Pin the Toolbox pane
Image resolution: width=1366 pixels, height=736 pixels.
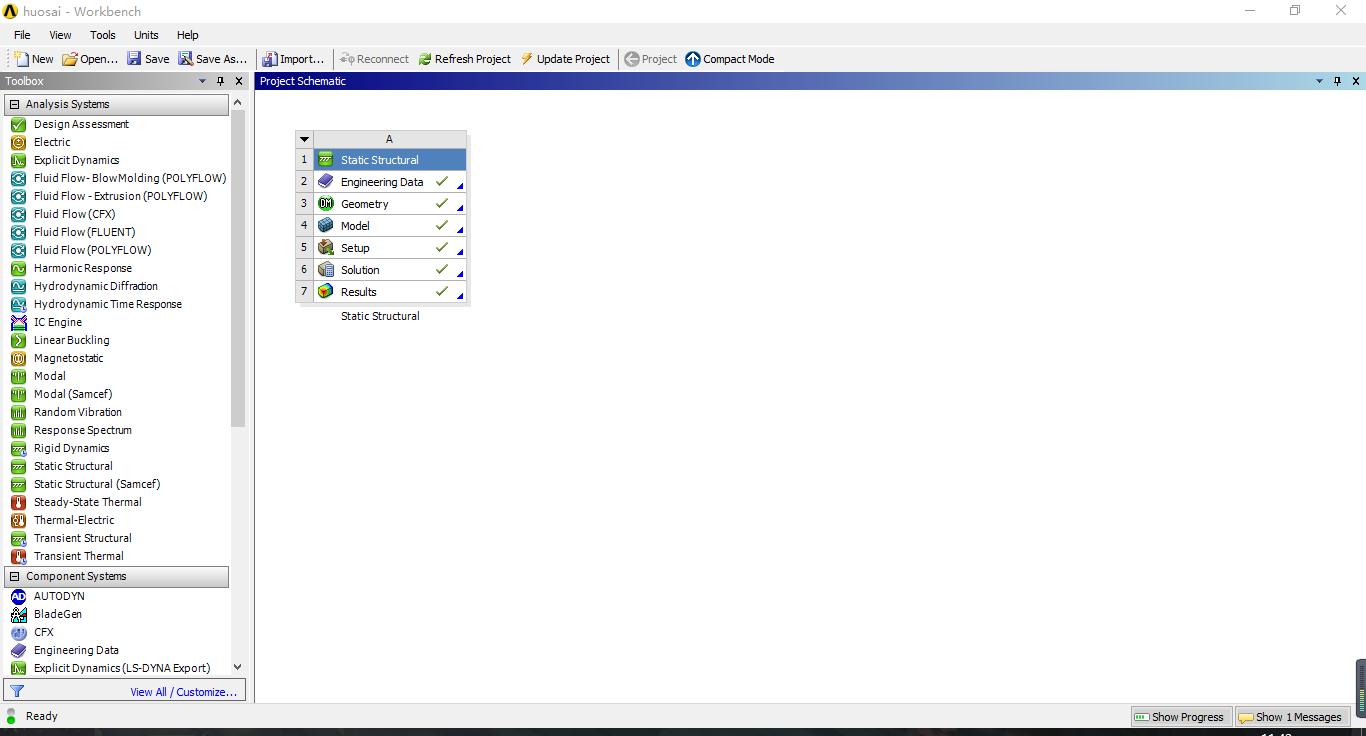point(221,81)
